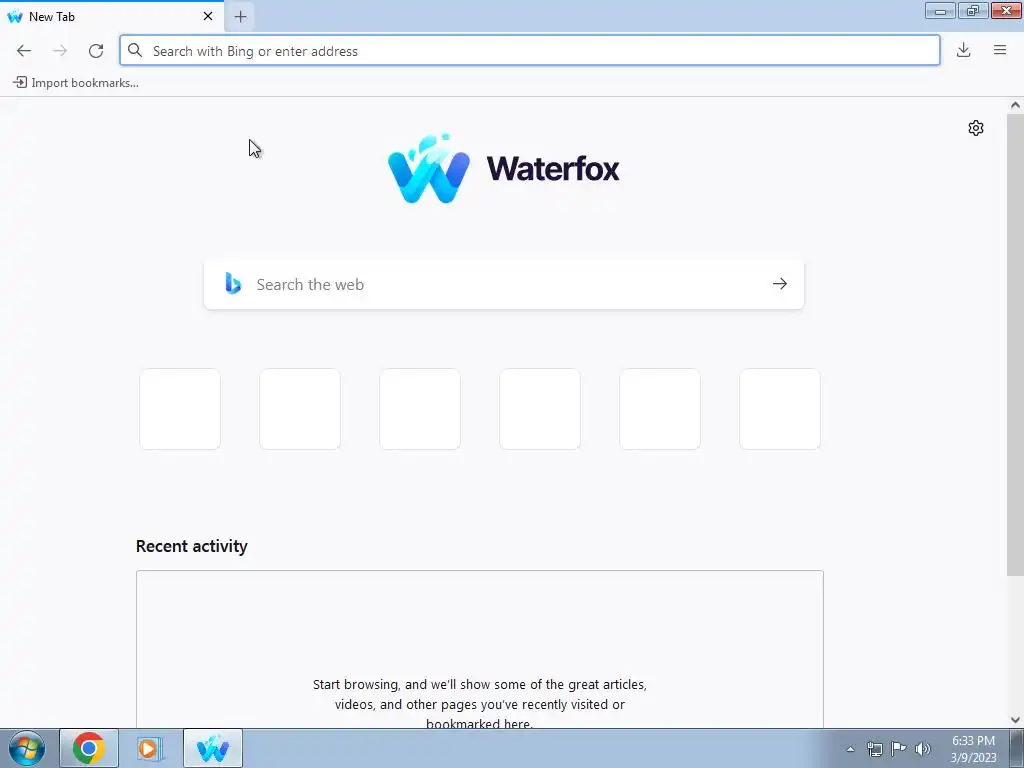Open the Windows Start menu
The height and width of the screenshot is (768, 1024).
pyautogui.click(x=27, y=748)
